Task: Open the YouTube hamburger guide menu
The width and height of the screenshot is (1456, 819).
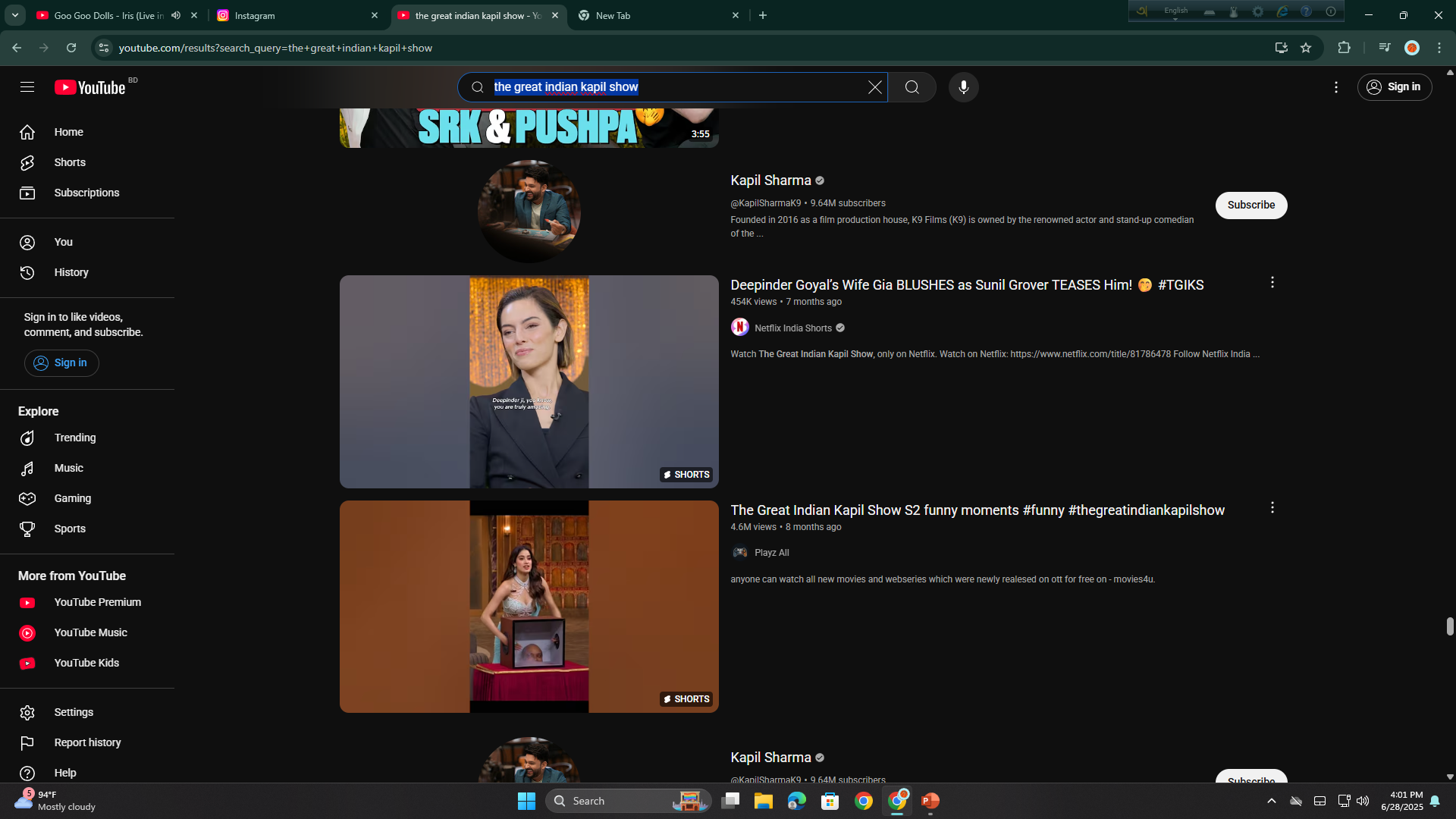Action: coord(27,87)
